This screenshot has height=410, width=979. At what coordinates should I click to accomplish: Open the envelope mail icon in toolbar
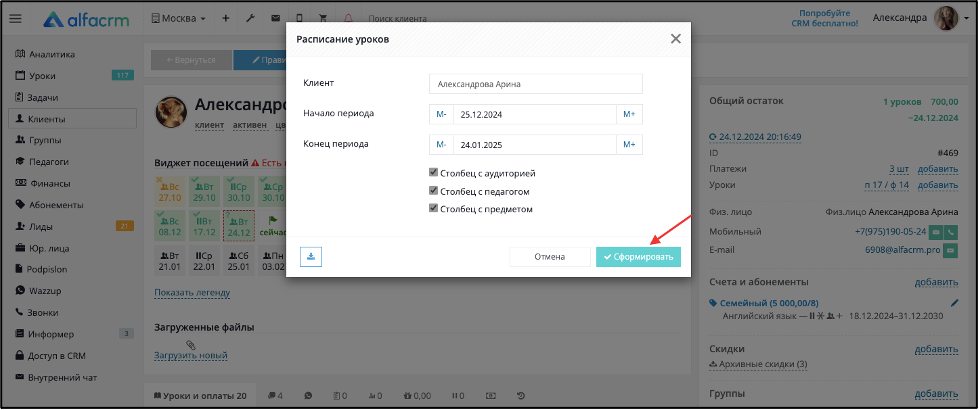[275, 19]
